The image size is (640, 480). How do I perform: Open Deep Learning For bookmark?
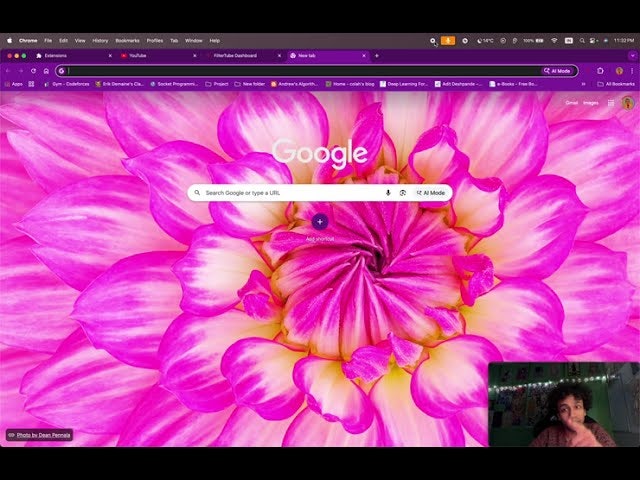pyautogui.click(x=404, y=84)
